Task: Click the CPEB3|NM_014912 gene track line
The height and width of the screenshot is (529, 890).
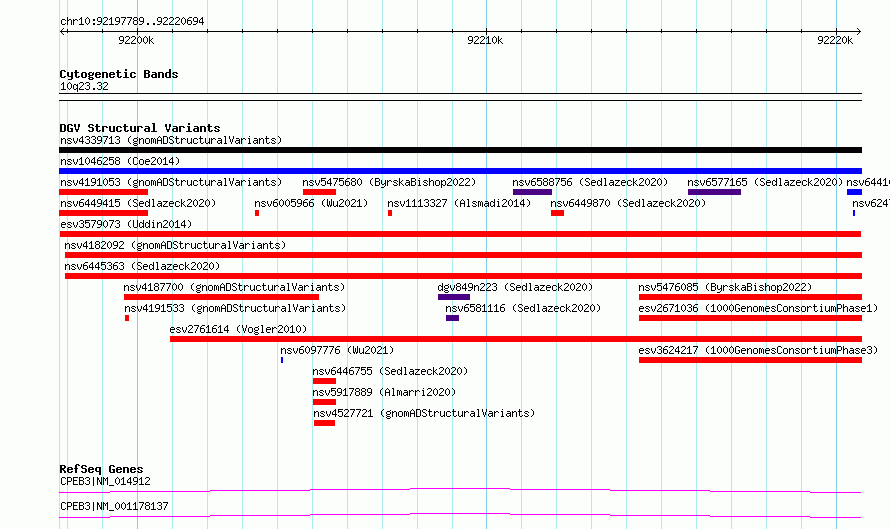Action: [x=460, y=490]
